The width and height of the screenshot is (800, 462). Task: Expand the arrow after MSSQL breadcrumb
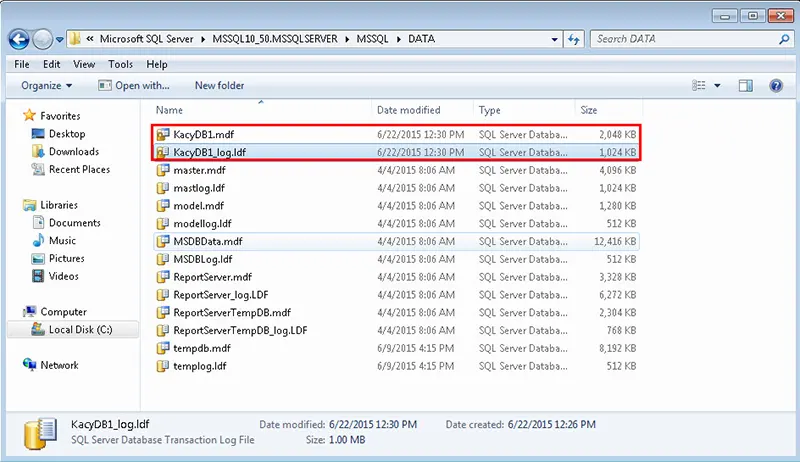399,39
